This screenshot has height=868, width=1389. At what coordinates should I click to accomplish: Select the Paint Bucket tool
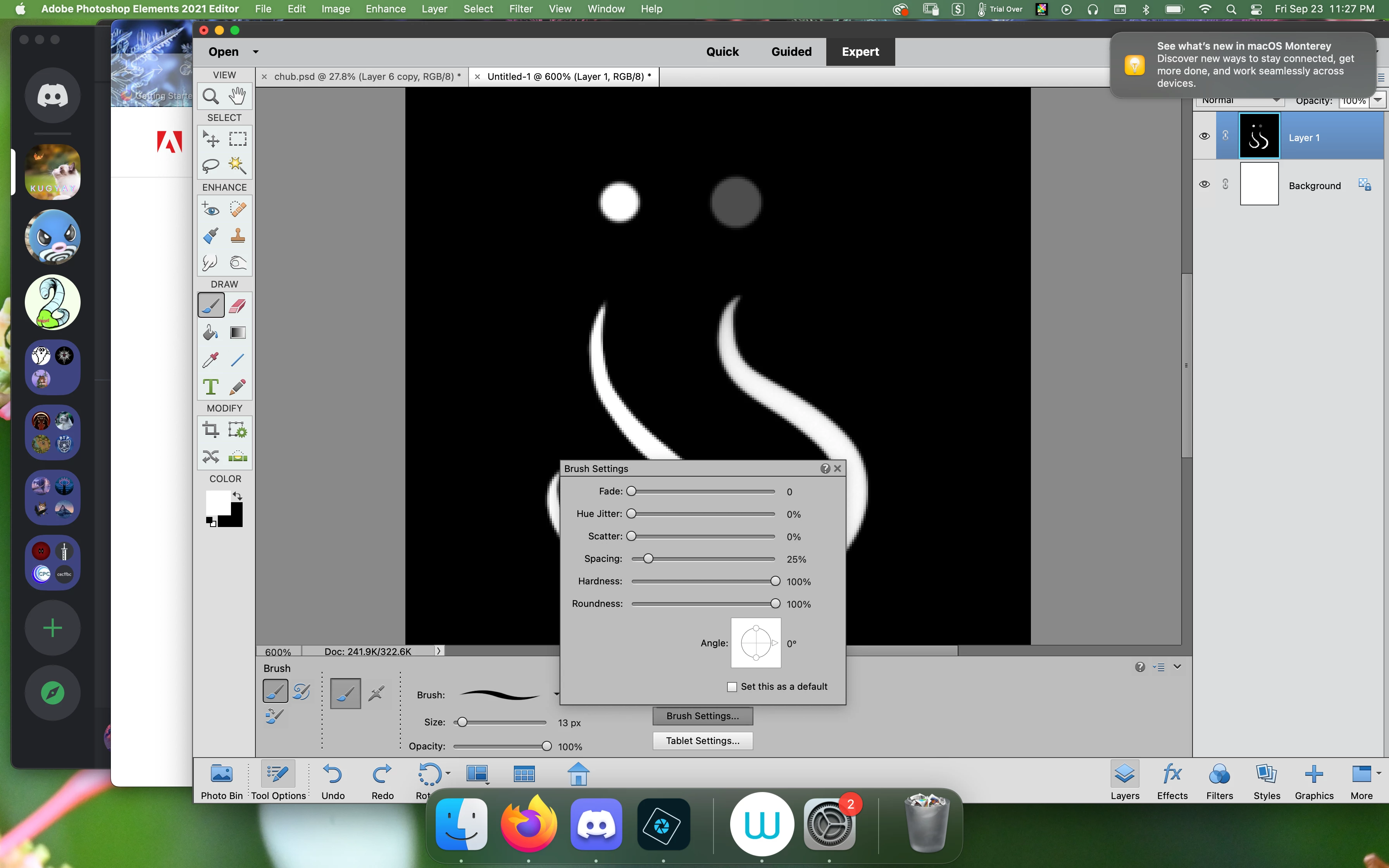click(x=210, y=332)
